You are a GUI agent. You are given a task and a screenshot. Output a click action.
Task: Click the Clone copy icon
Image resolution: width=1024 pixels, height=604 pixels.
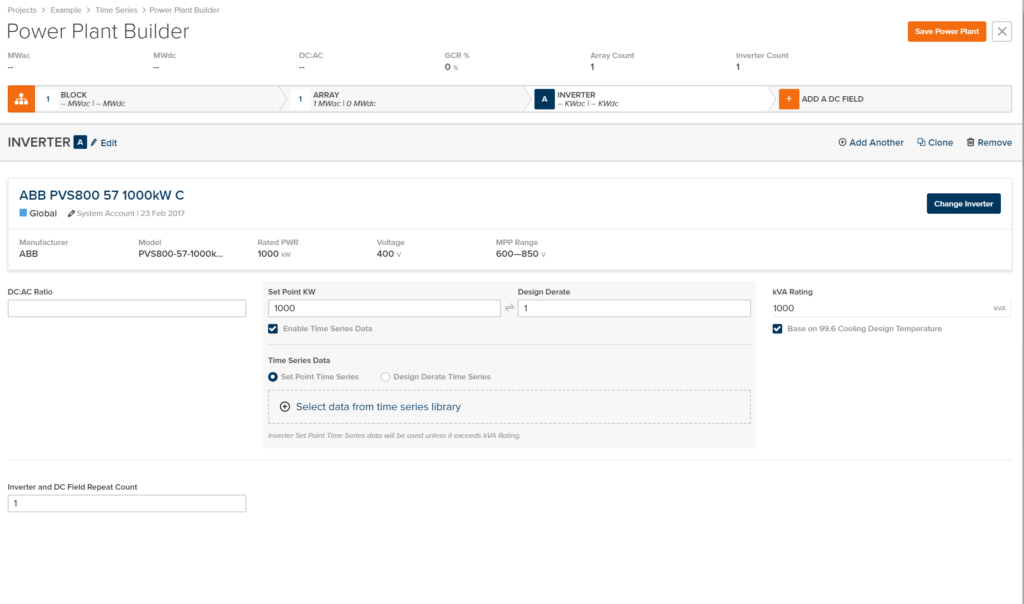tap(921, 142)
